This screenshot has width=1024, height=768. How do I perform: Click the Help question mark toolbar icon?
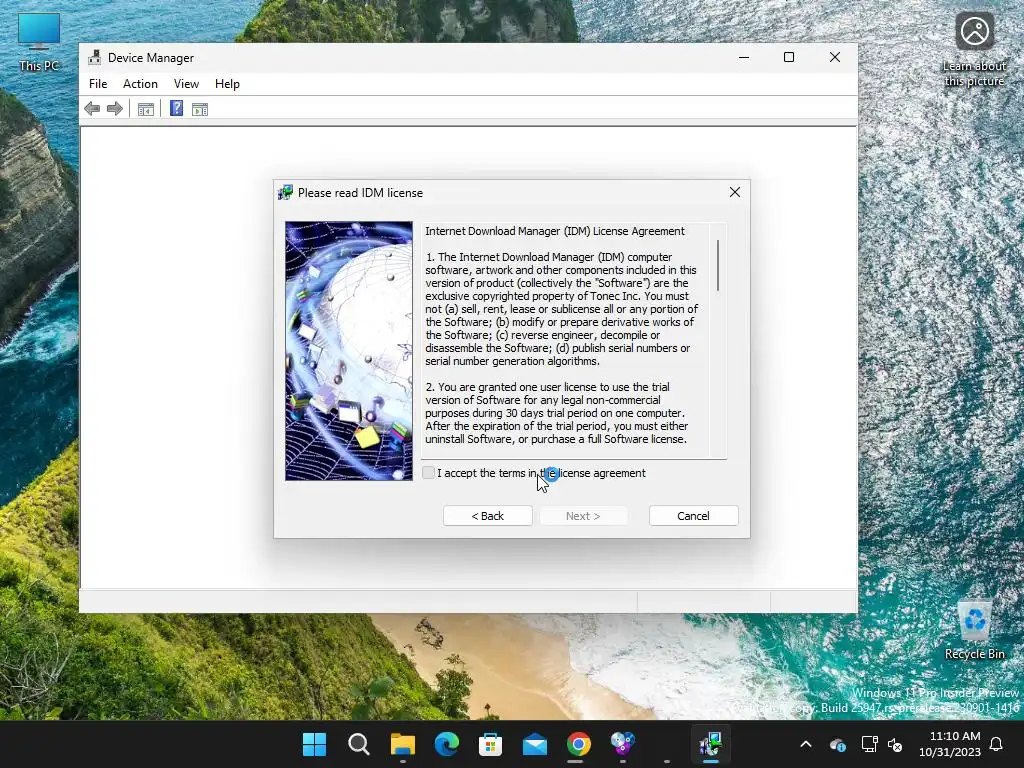(176, 108)
